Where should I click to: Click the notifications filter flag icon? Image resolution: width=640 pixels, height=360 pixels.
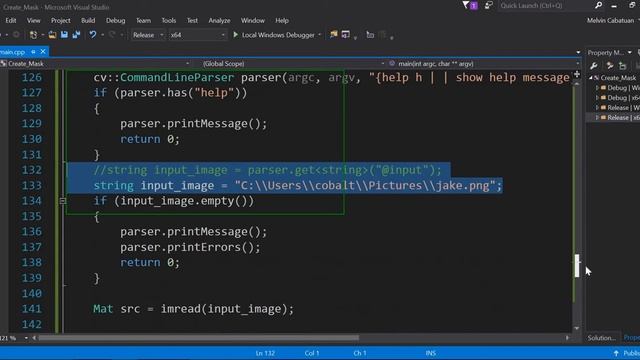(466, 5)
